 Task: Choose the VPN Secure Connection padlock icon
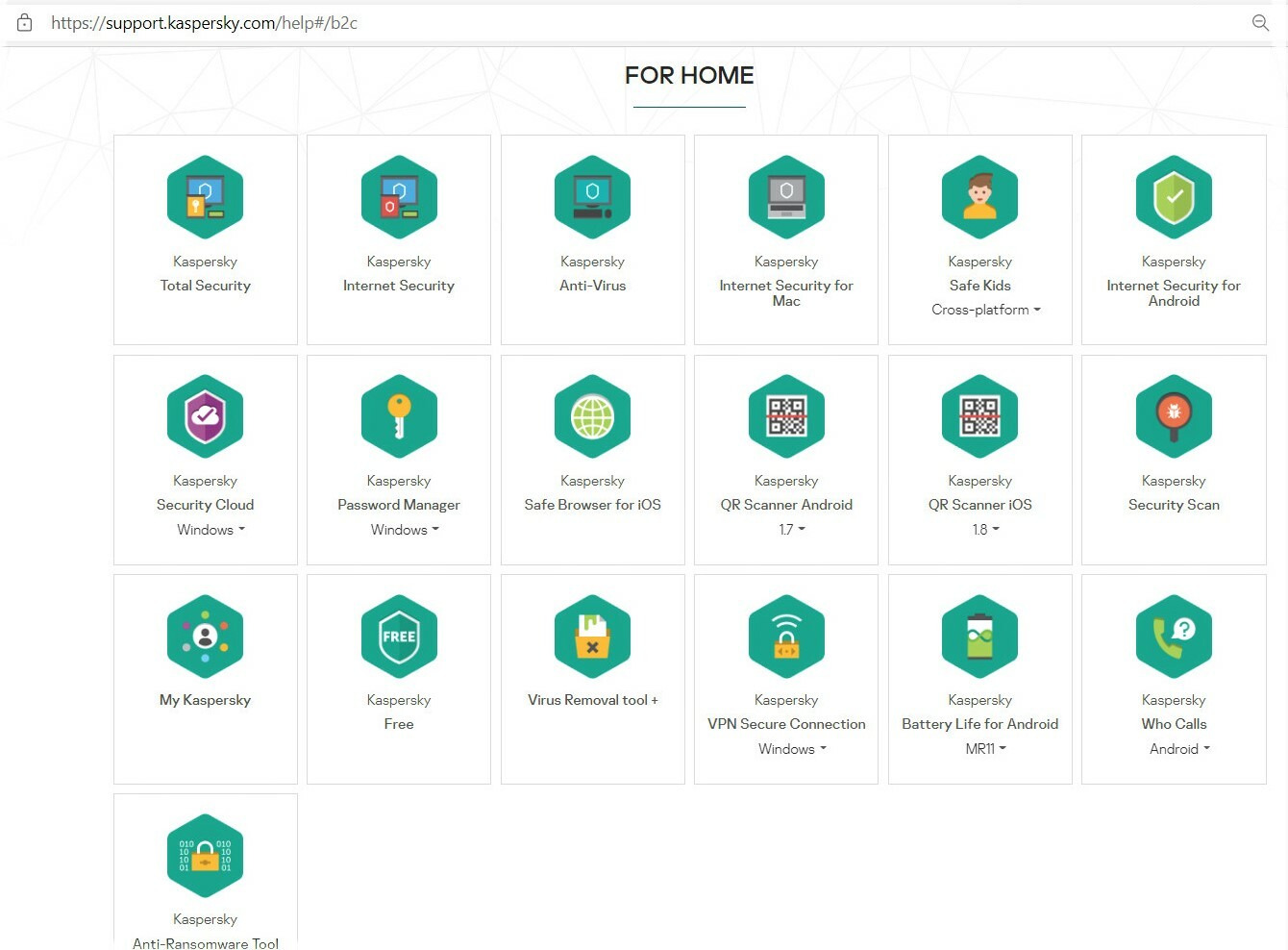786,637
